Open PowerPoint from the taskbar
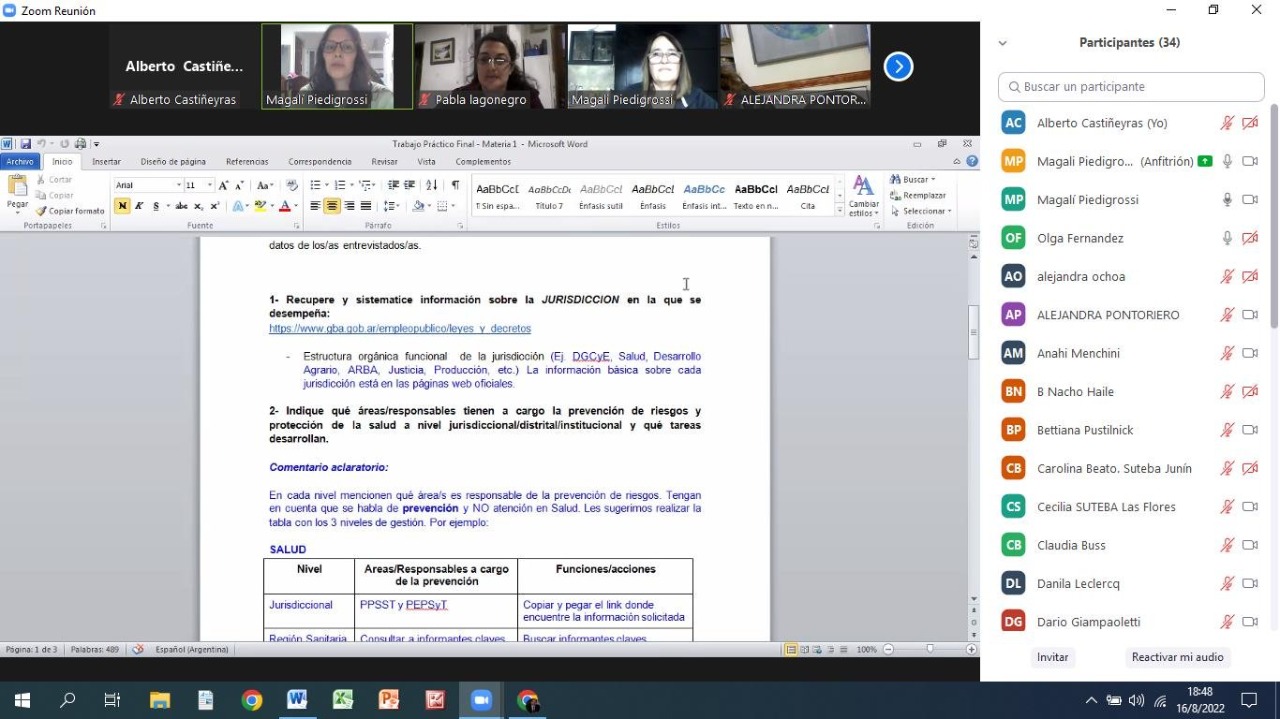This screenshot has height=719, width=1280. point(389,700)
